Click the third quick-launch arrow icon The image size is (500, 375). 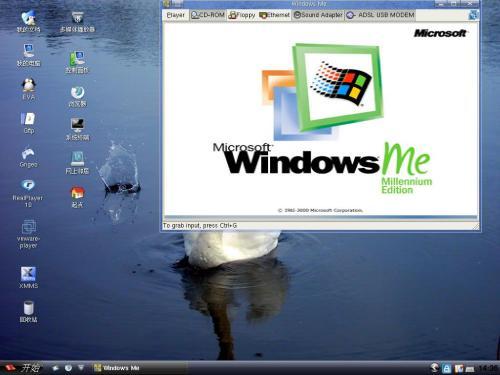[81, 368]
